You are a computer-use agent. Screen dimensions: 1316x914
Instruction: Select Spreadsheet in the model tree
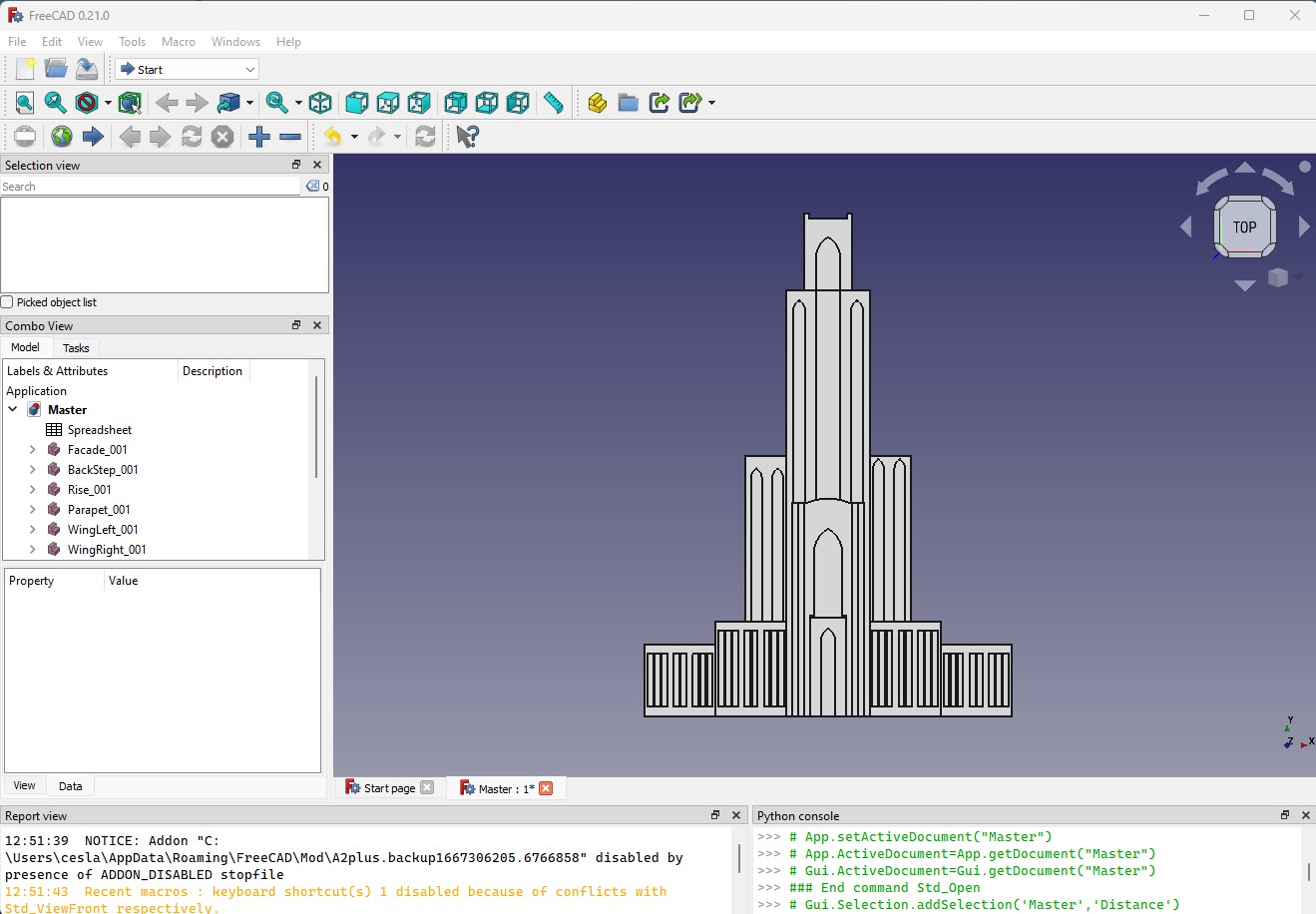[x=100, y=430]
